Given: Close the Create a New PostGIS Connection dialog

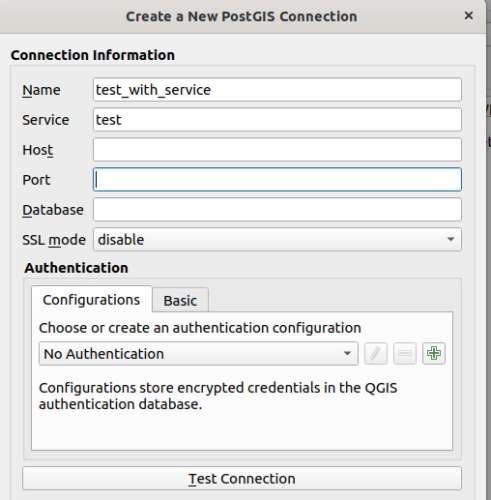Looking at the screenshot, I should (x=469, y=16).
